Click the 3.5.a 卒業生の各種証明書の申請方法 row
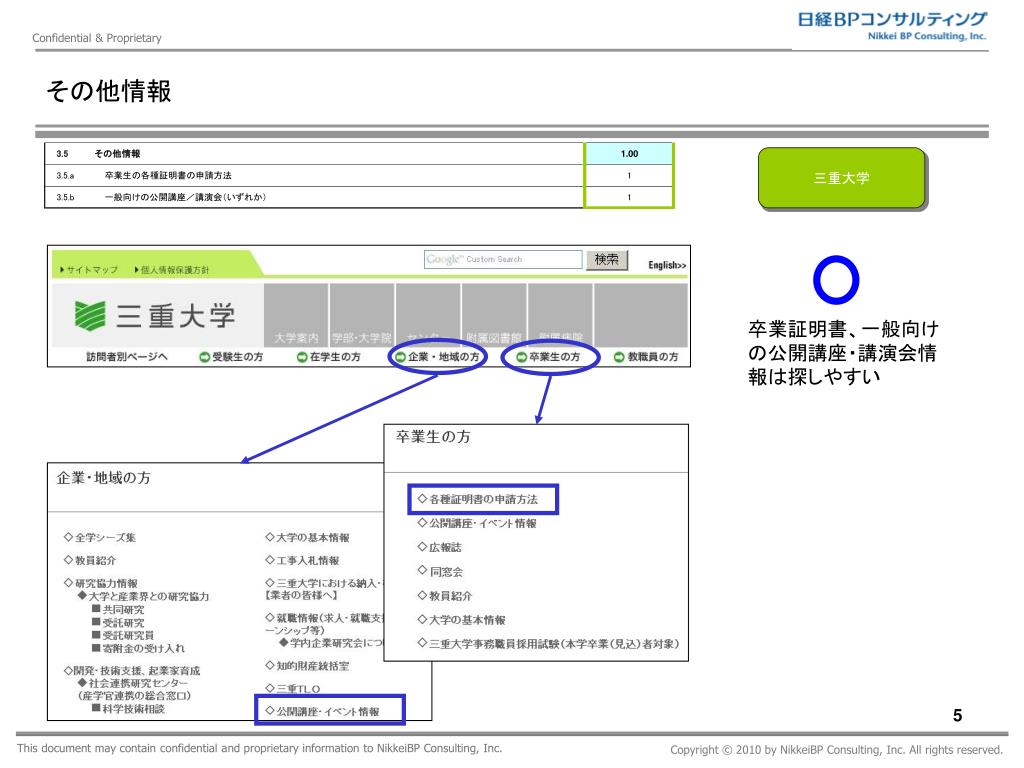 coord(359,176)
